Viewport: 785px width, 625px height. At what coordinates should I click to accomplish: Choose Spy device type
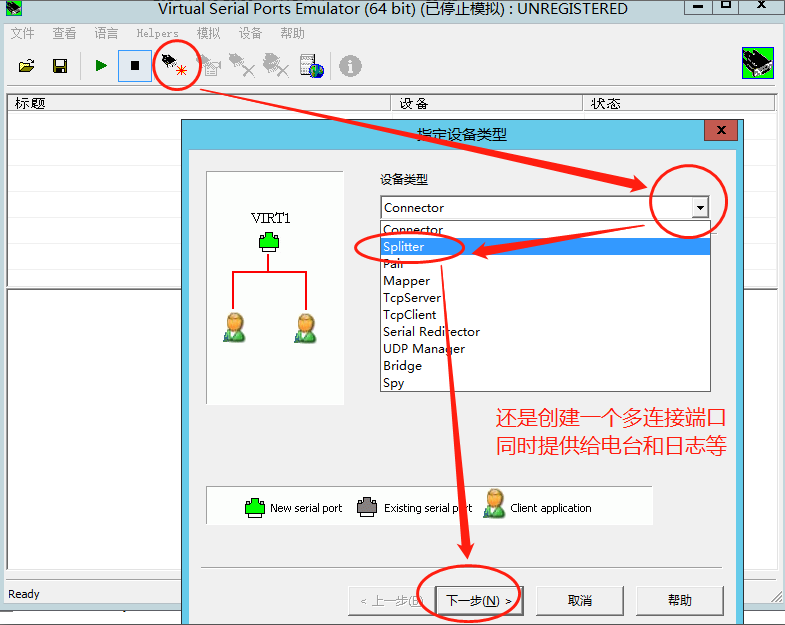pyautogui.click(x=545, y=383)
